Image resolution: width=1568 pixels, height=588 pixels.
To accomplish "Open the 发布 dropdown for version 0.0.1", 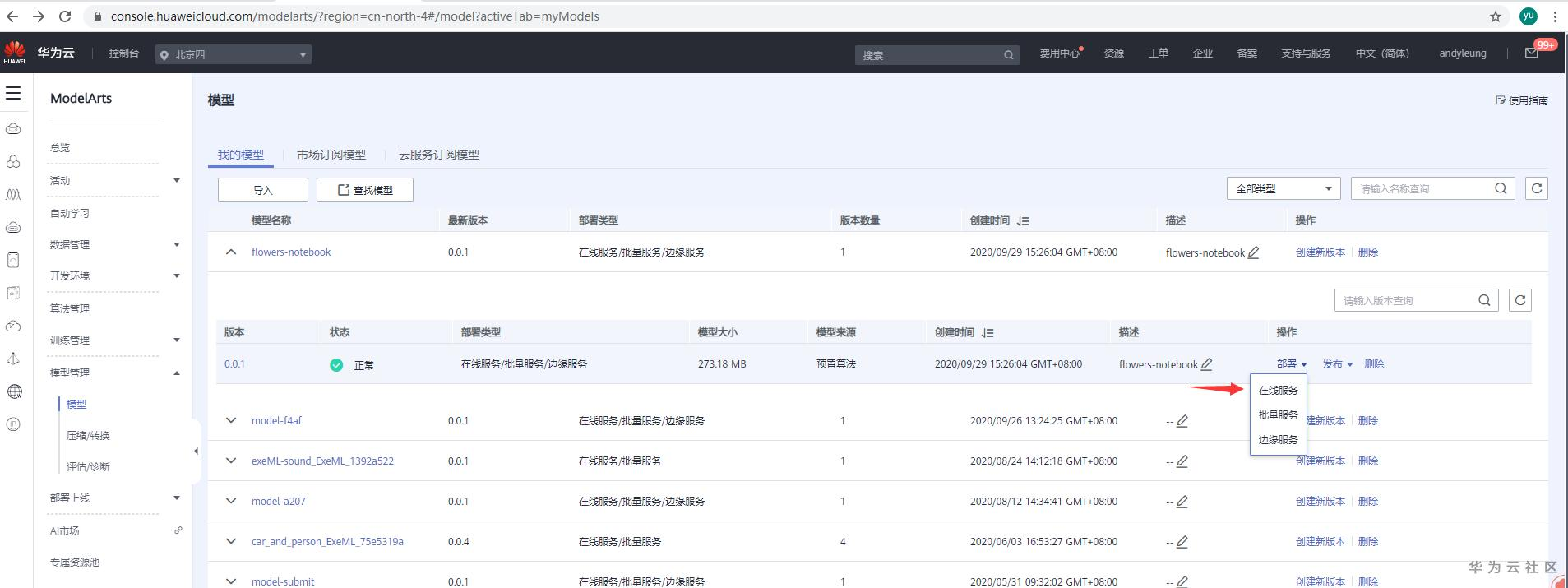I will [x=1338, y=363].
